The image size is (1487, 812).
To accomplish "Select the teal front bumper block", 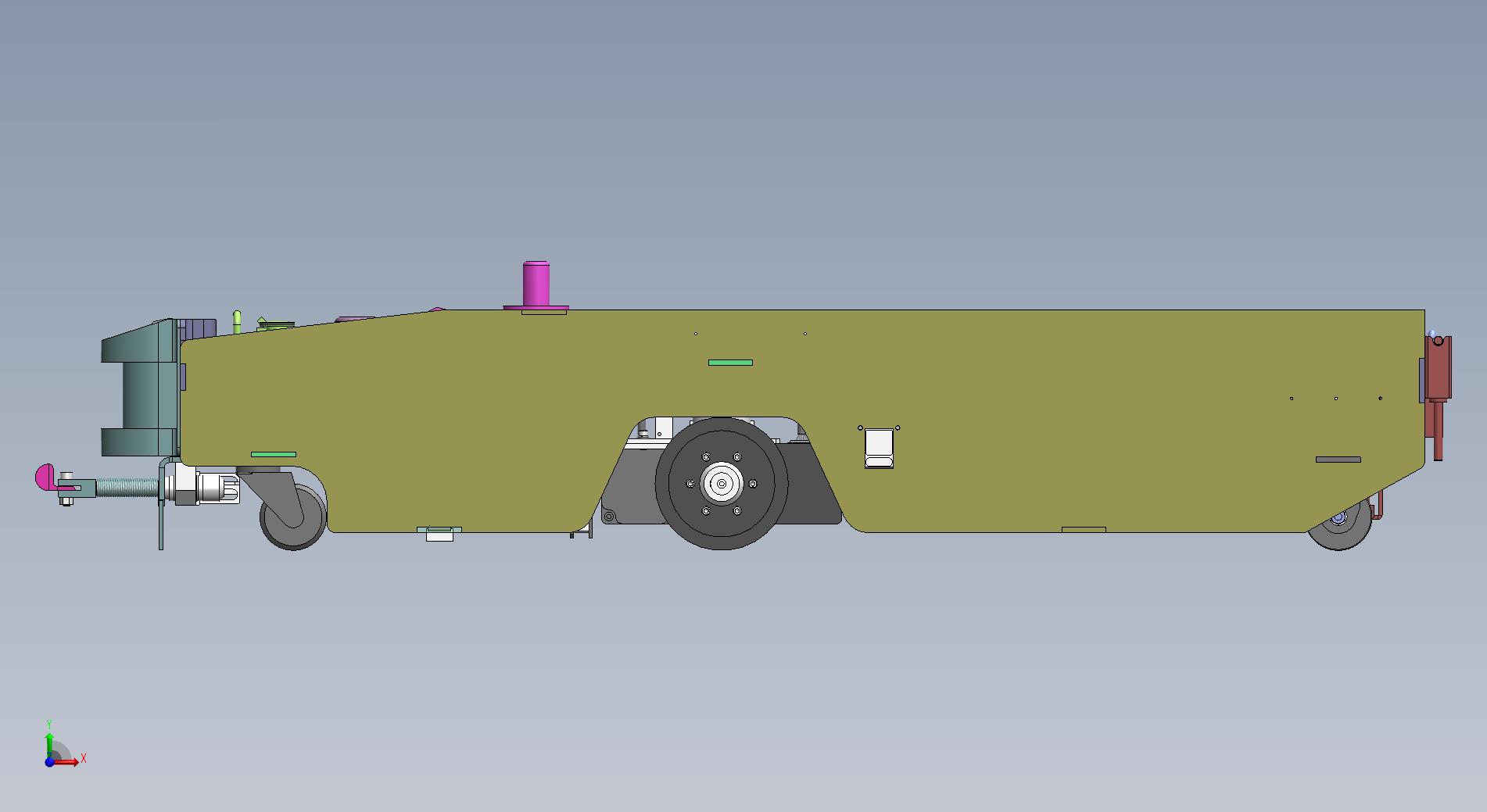I will [x=137, y=391].
